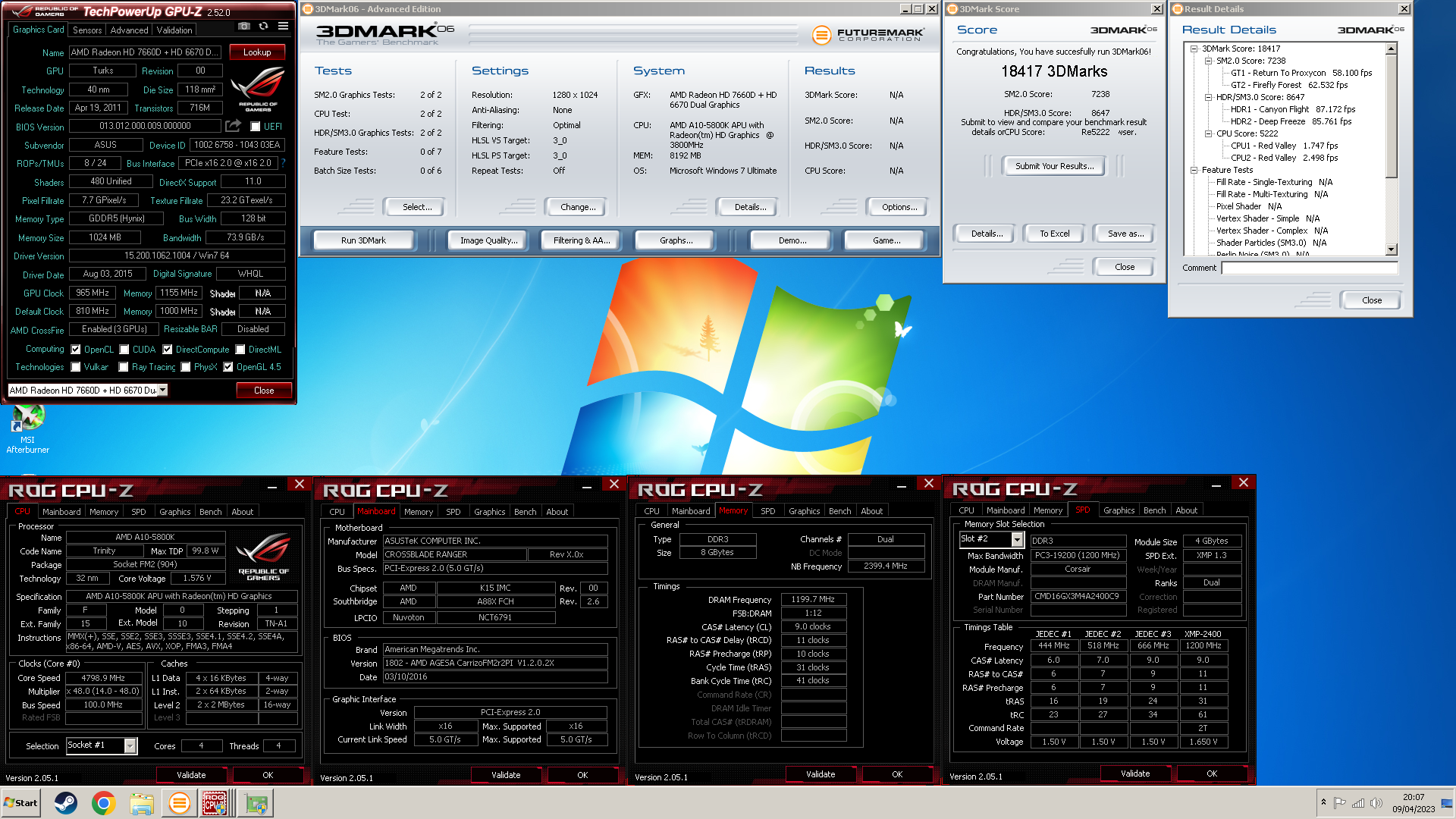Click Result Details scrollbar down arrow
Screen dimensions: 1456x819
(x=1391, y=249)
